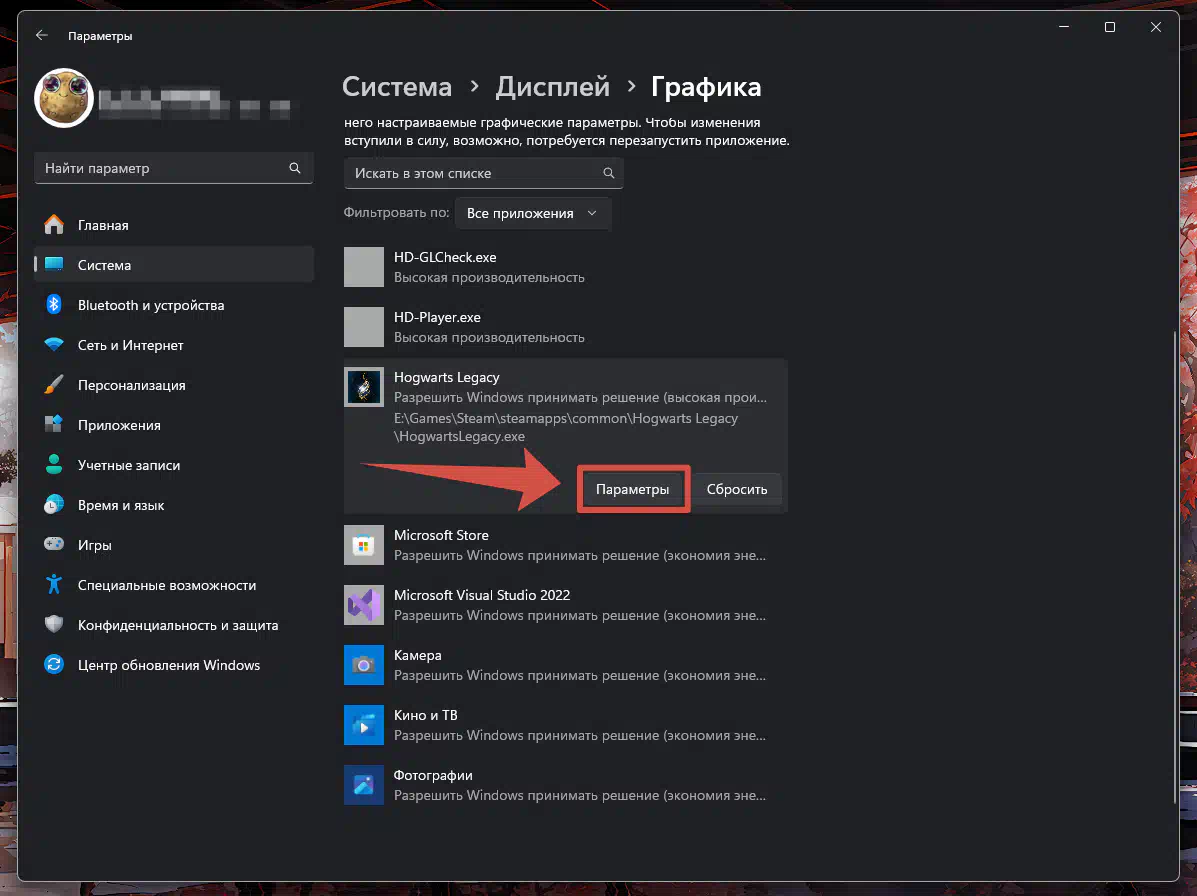1197x896 pixels.
Task: Navigate to Дисплей in the breadcrumb
Action: tap(553, 86)
